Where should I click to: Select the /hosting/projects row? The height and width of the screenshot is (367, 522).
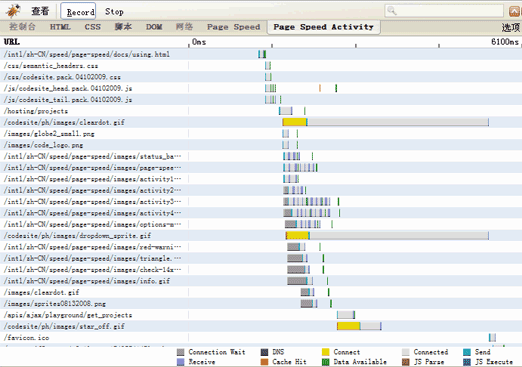coord(261,111)
